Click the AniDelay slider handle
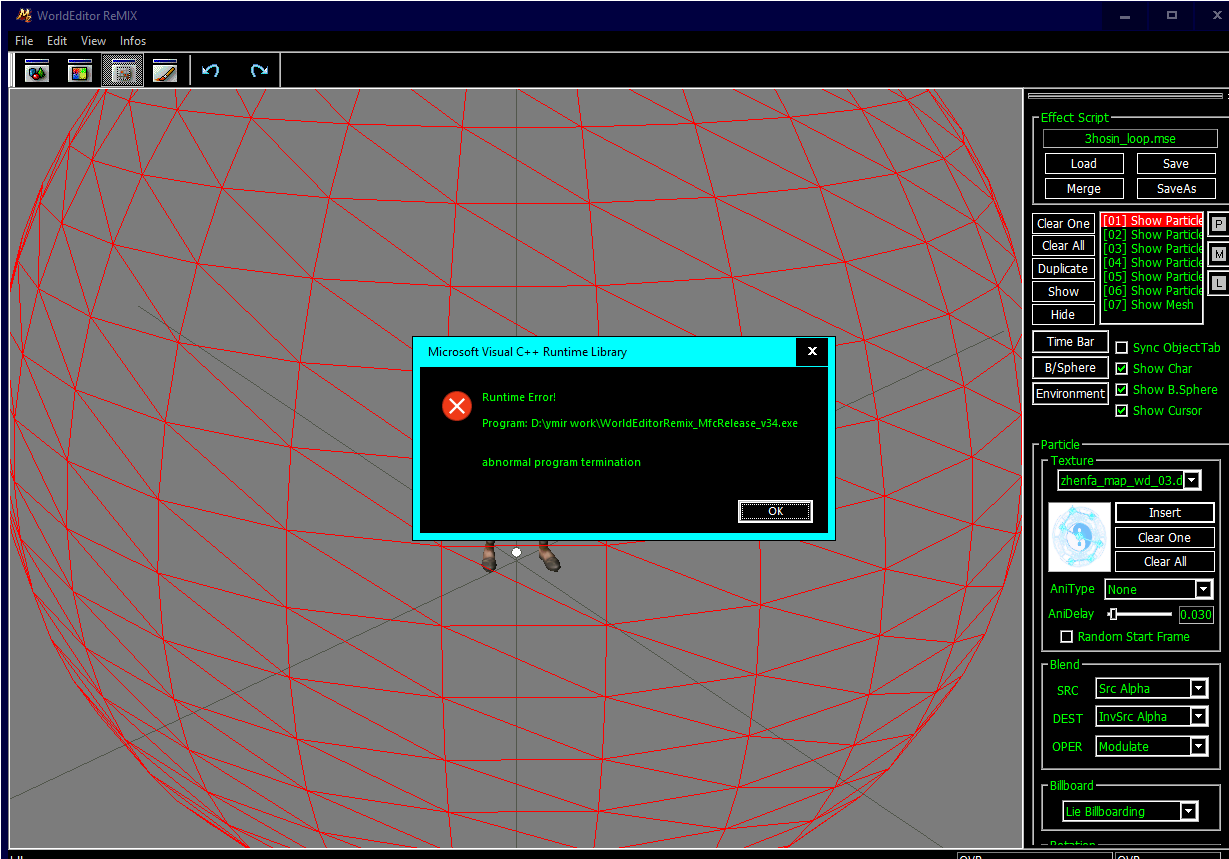Image resolution: width=1229 pixels, height=859 pixels. pos(1113,614)
